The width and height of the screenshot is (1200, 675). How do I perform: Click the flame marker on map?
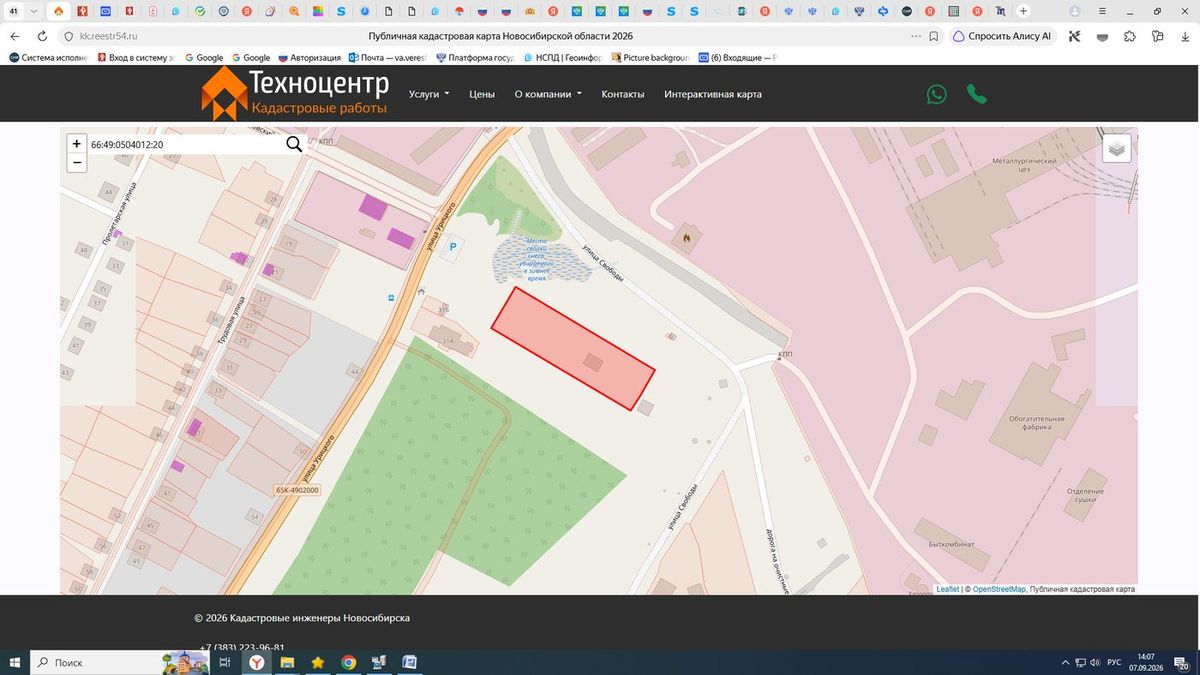[687, 238]
